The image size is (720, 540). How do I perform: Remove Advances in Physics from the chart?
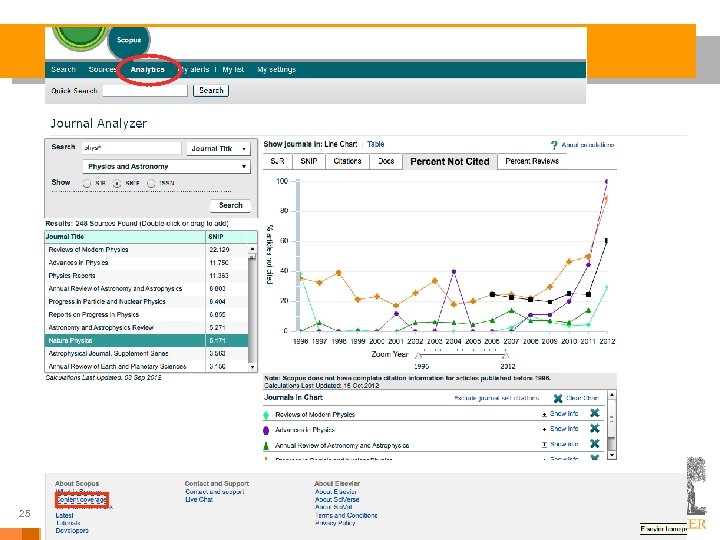[595, 428]
